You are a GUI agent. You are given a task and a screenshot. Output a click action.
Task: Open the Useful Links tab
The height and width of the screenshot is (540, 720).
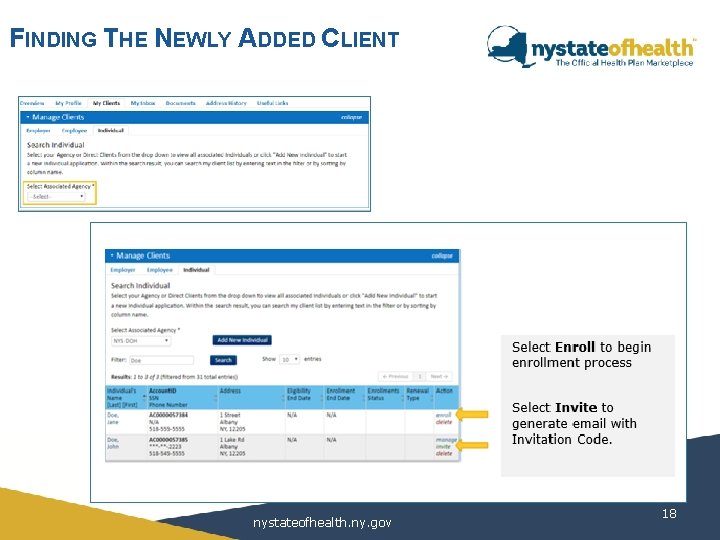(x=272, y=103)
